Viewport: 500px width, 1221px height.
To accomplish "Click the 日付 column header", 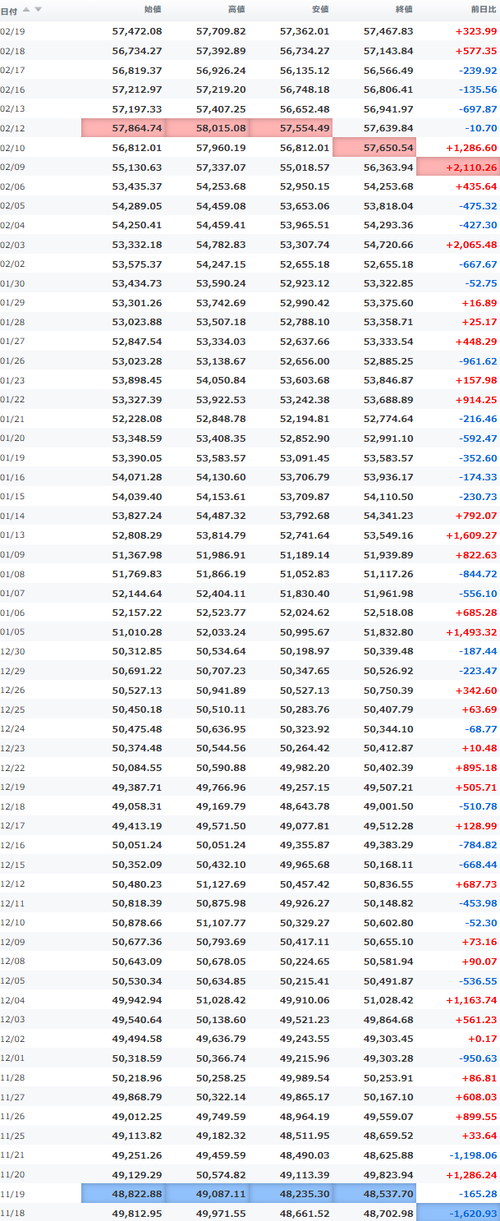I will point(9,9).
